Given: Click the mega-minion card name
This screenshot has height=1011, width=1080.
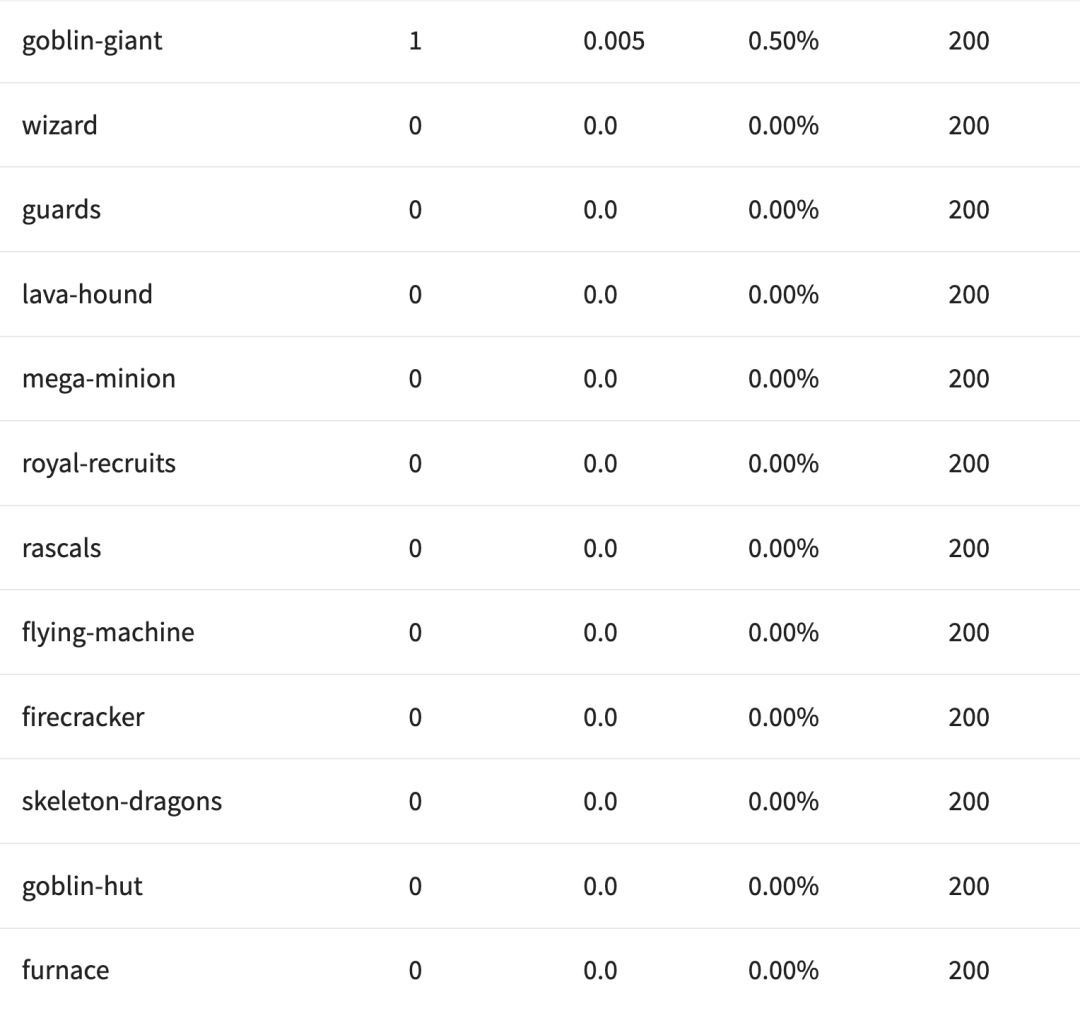Looking at the screenshot, I should point(99,379).
